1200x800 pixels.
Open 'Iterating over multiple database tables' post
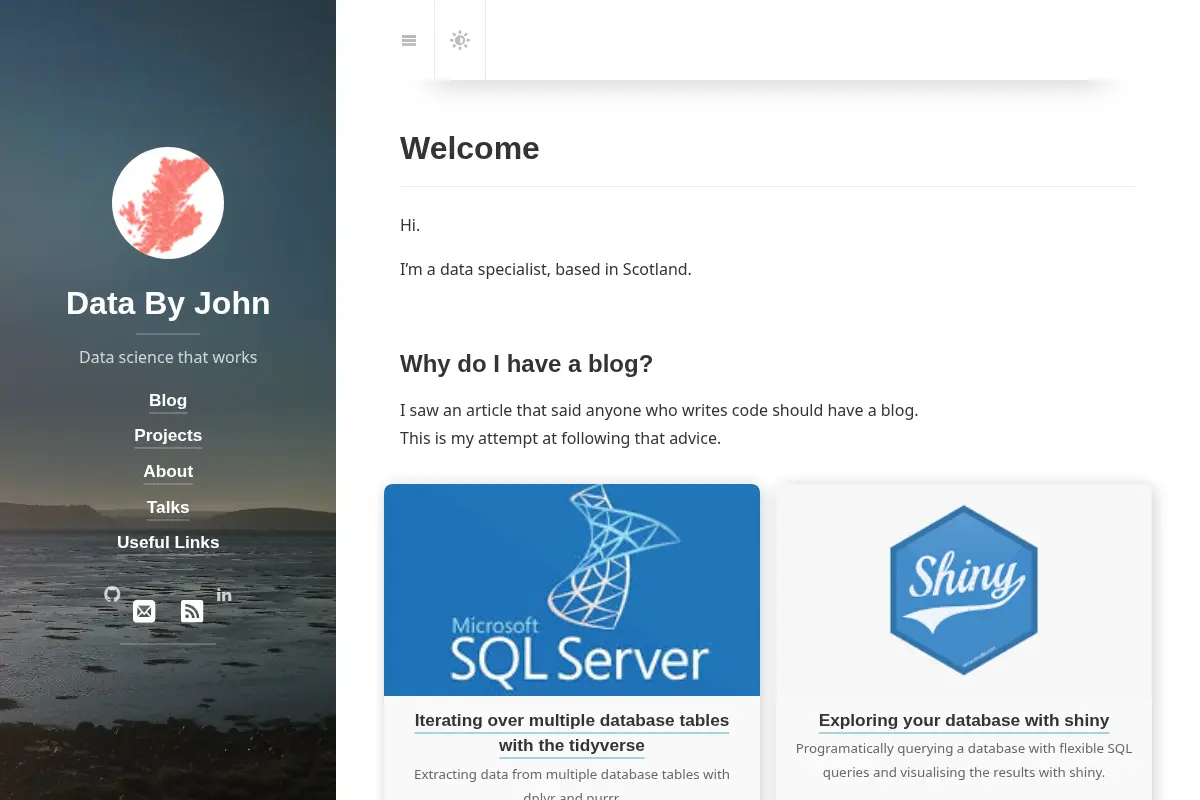coord(572,733)
